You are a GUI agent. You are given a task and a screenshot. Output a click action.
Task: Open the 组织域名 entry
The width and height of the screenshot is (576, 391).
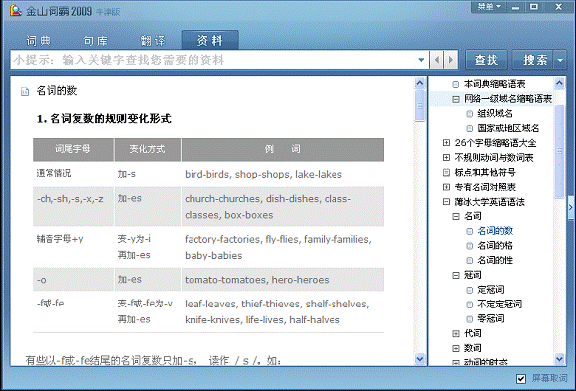(495, 114)
